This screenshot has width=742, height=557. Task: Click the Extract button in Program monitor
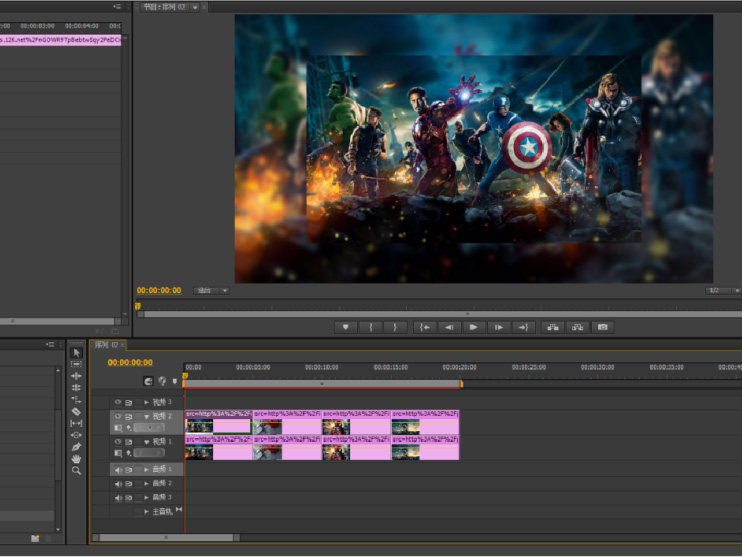pos(577,327)
